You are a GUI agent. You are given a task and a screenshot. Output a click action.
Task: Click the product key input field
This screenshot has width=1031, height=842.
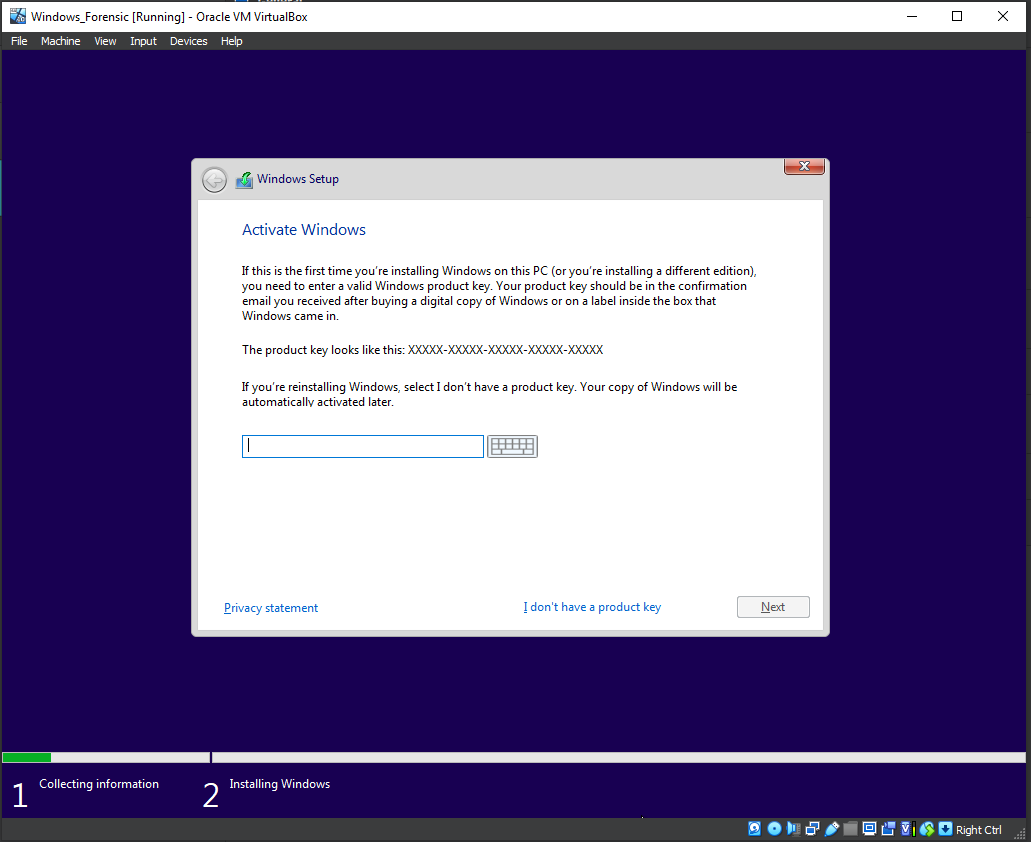point(363,447)
